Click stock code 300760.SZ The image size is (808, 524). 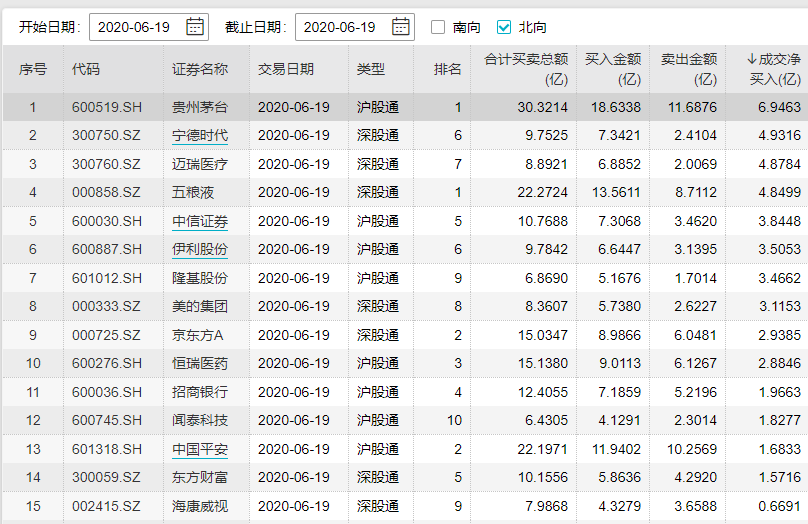pos(106,164)
